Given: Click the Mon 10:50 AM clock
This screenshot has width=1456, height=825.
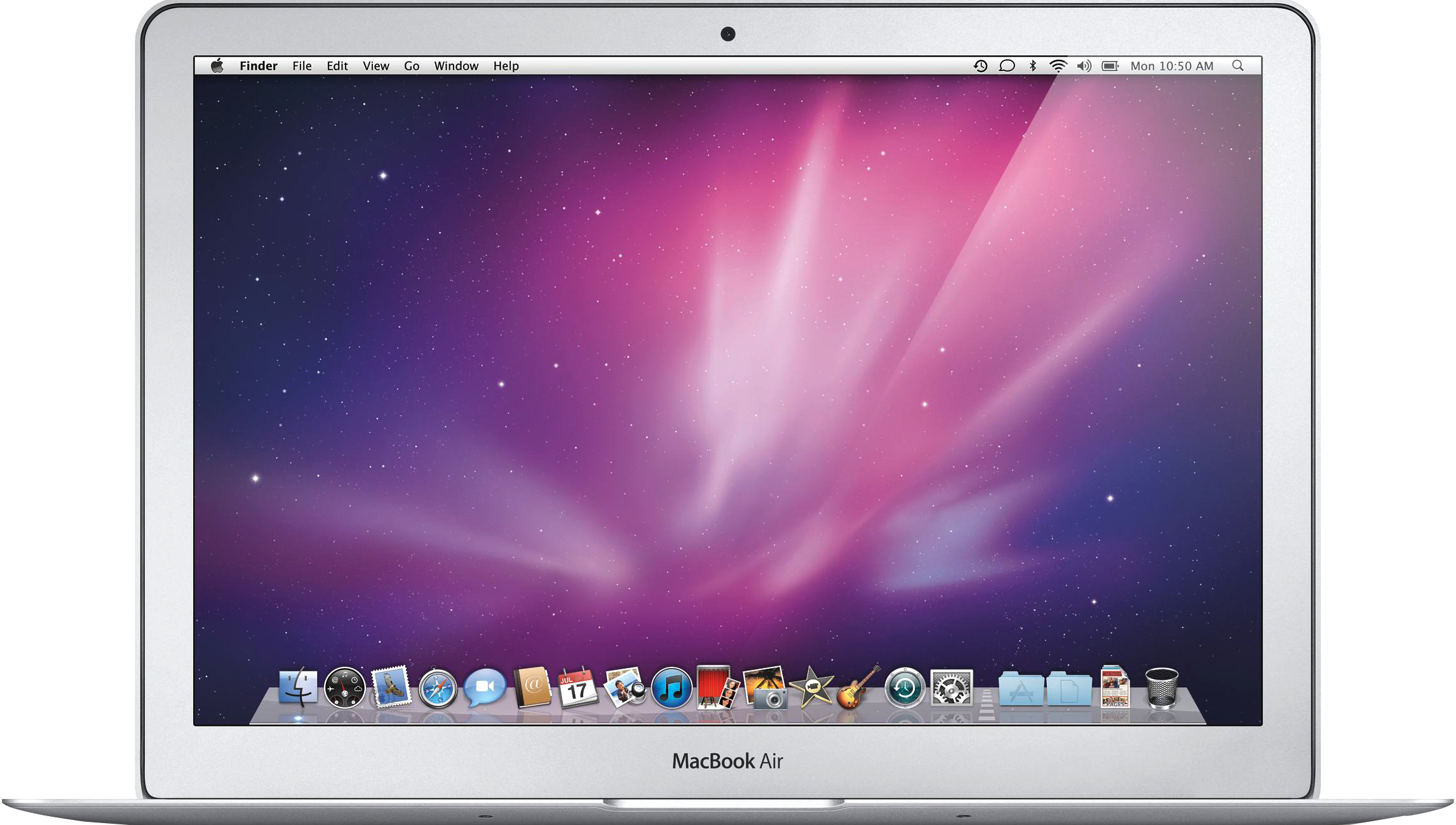Looking at the screenshot, I should tap(1171, 66).
